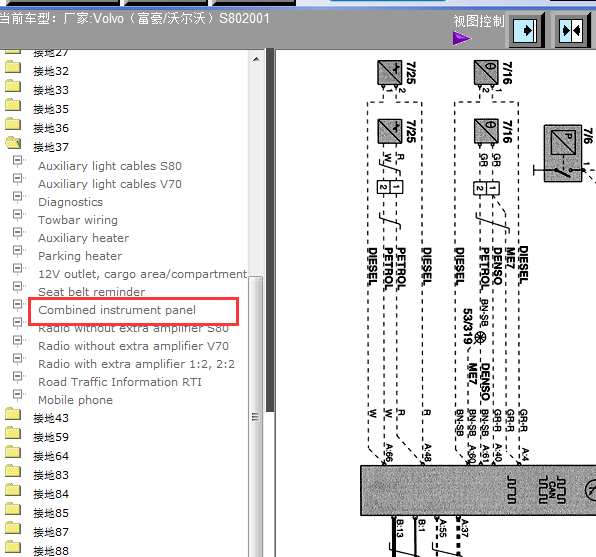Click the purple arrow under 视图控制
The height and width of the screenshot is (557, 596).
click(462, 38)
